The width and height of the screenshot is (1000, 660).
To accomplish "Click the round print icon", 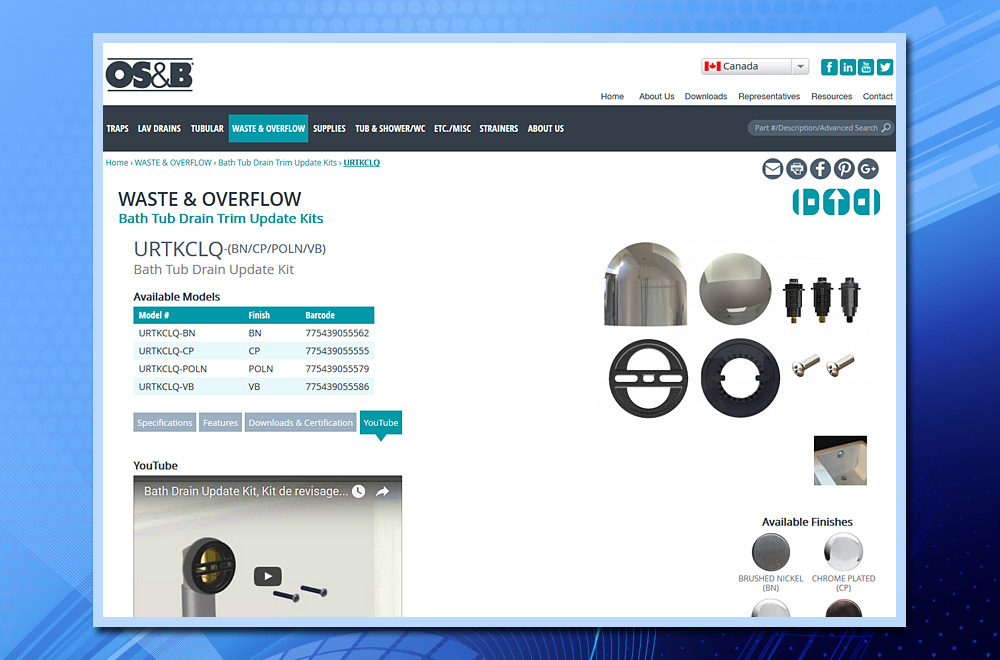I will click(797, 169).
